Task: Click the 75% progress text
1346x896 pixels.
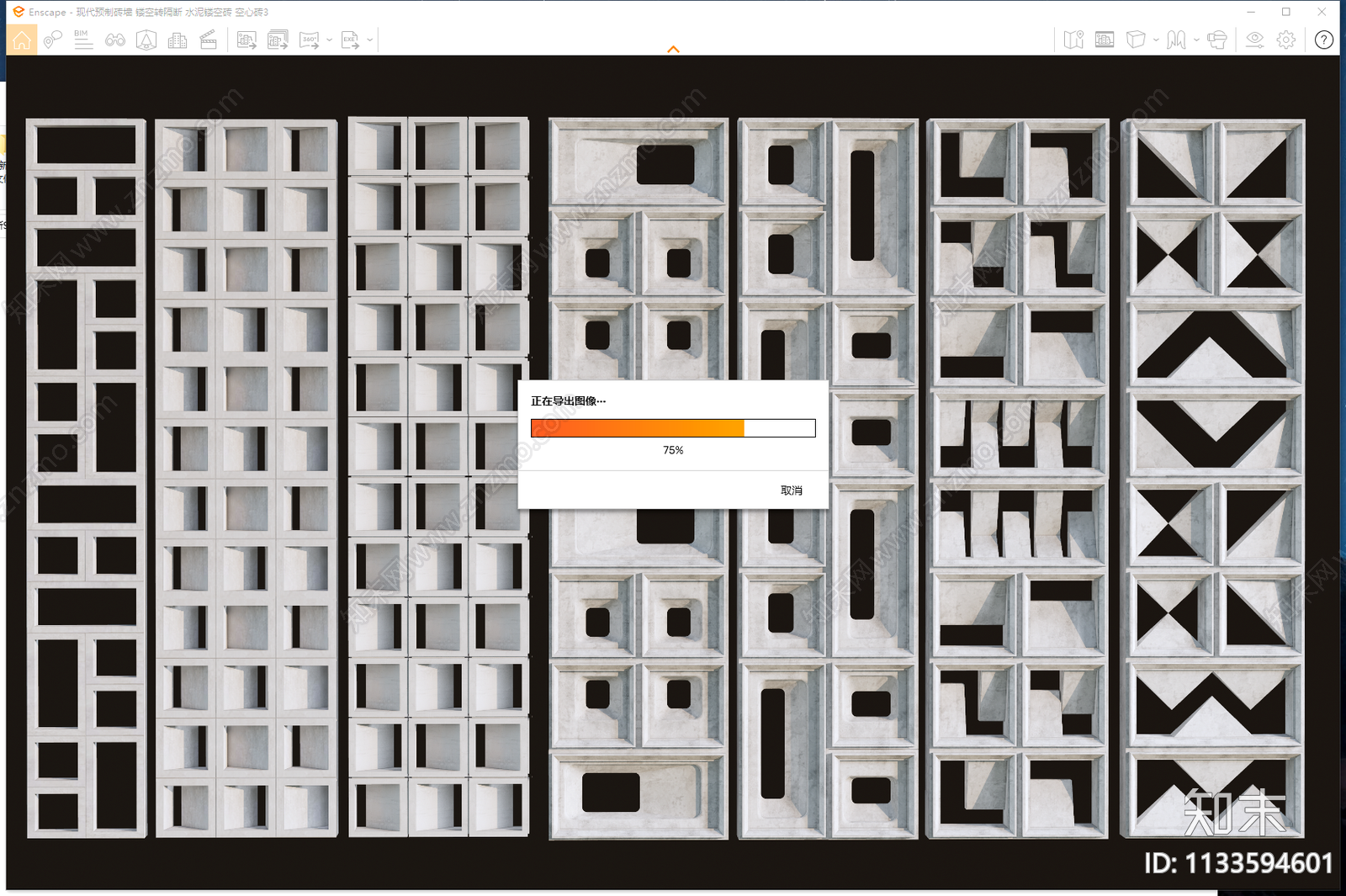Action: (x=673, y=450)
